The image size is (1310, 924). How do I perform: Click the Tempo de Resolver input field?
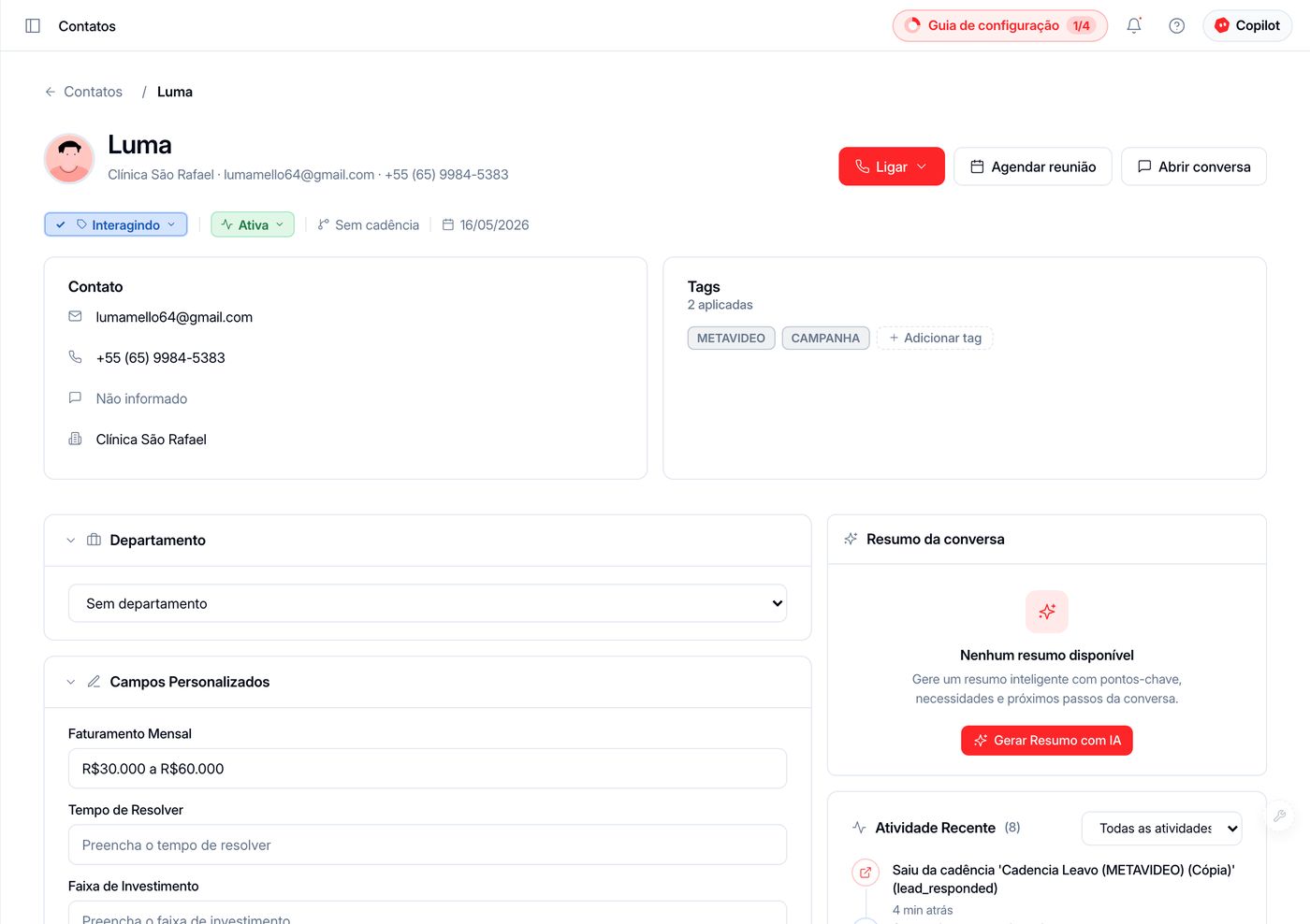[428, 845]
